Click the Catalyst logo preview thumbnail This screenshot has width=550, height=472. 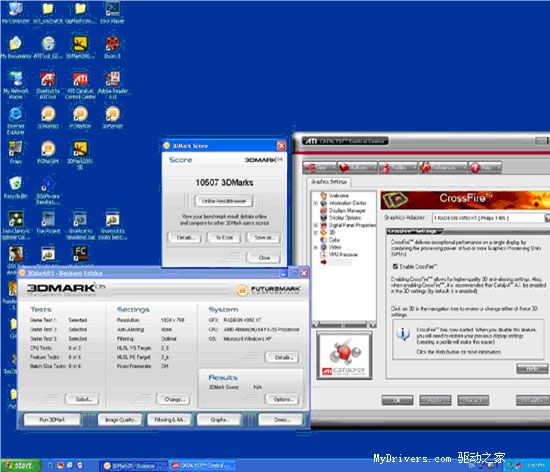tap(344, 355)
